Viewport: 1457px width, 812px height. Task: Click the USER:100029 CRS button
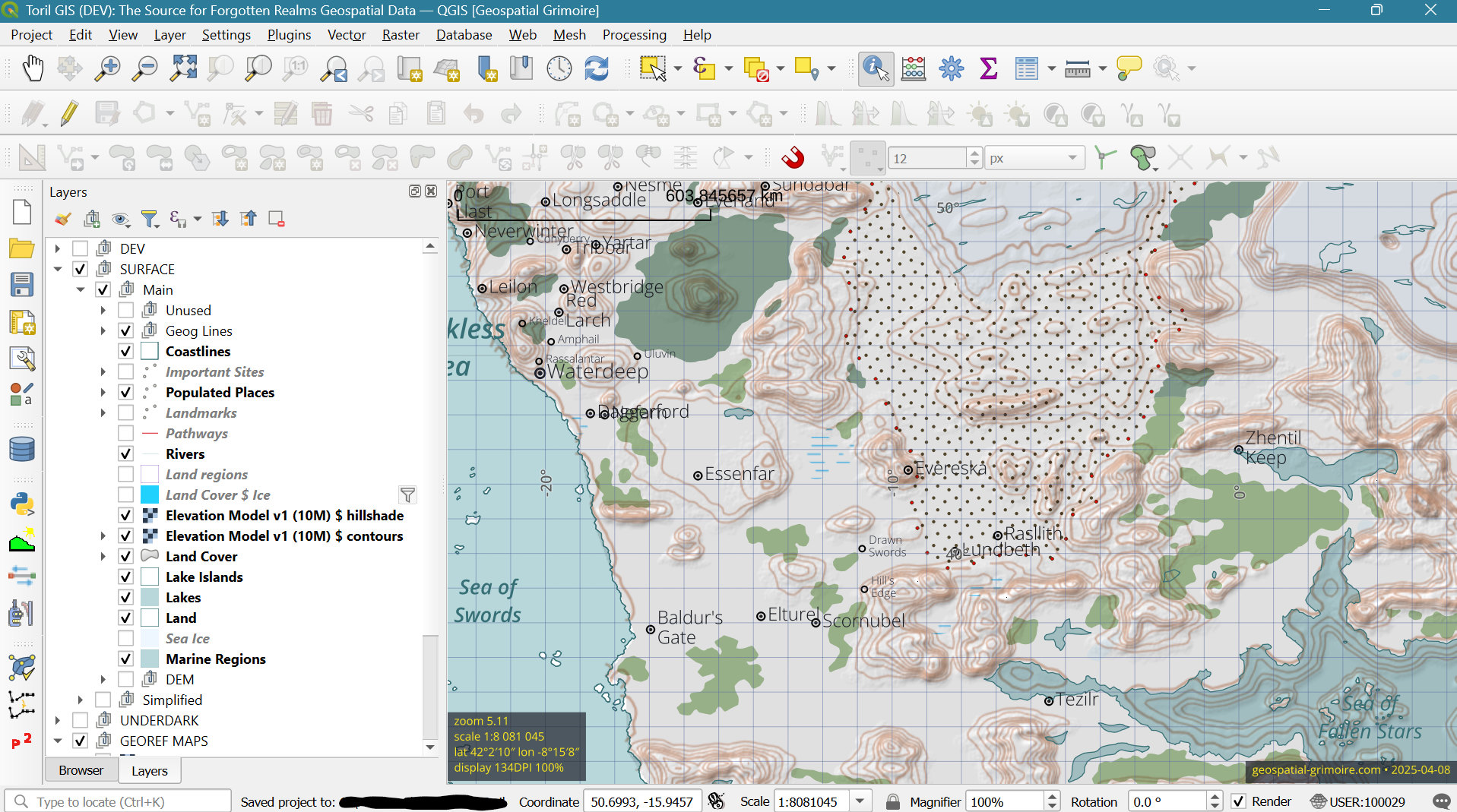pos(1357,801)
